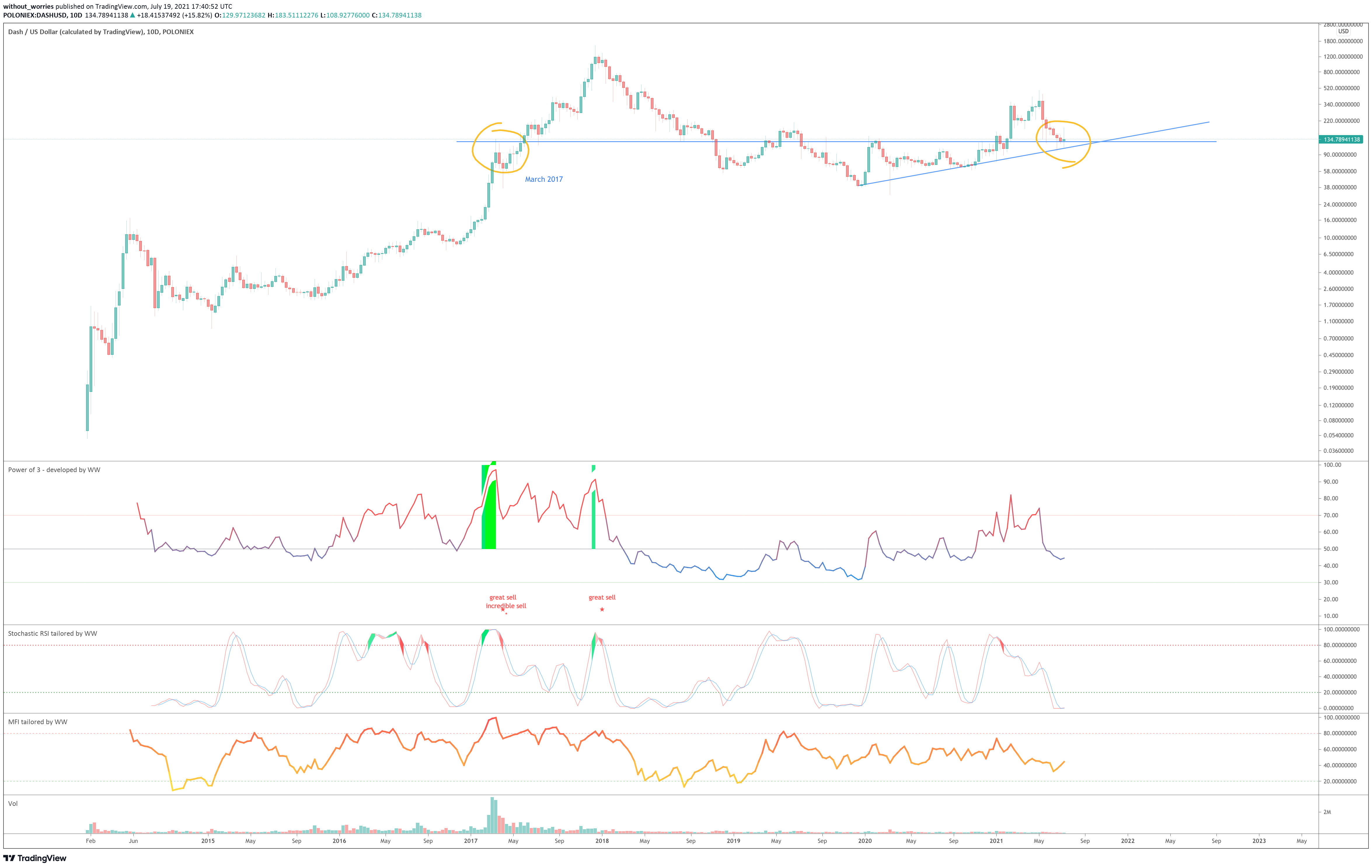Click the 6.50000000 price axis label
The height and width of the screenshot is (868, 1372).
(1338, 254)
